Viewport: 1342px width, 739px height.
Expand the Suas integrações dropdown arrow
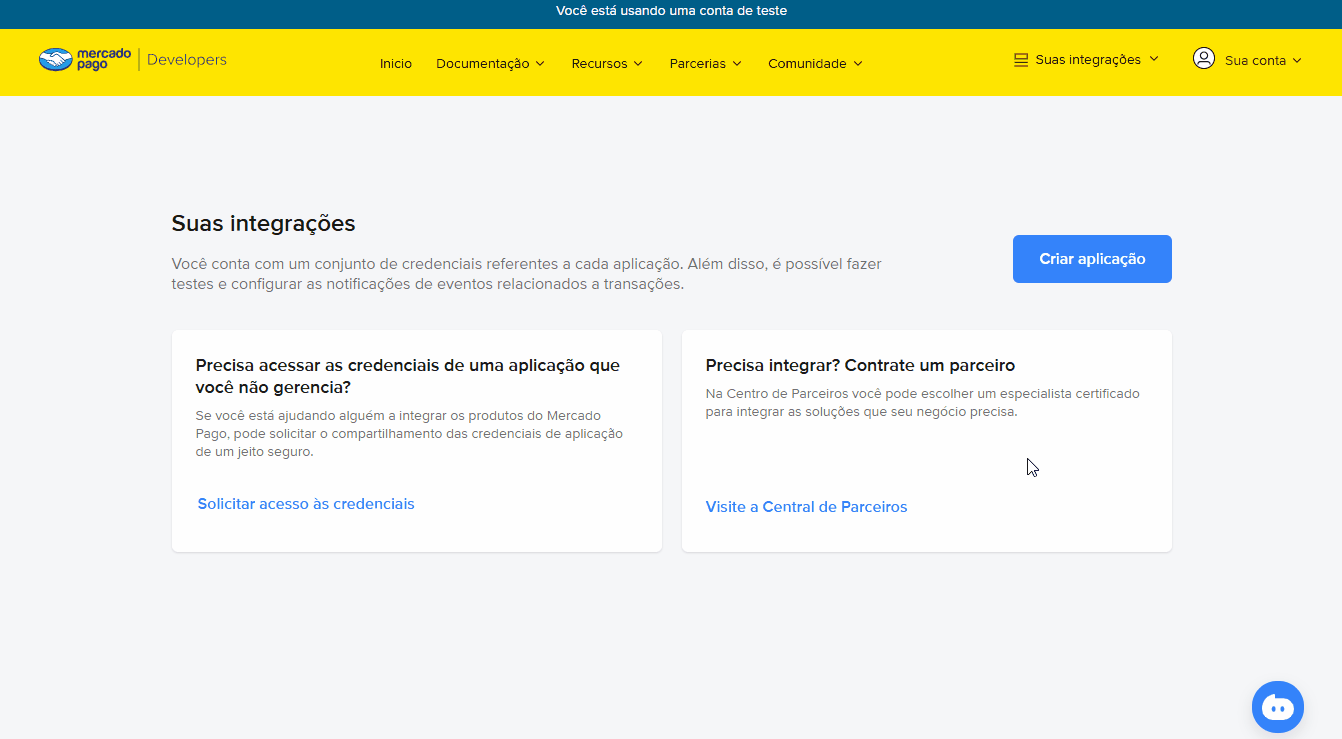click(1153, 59)
